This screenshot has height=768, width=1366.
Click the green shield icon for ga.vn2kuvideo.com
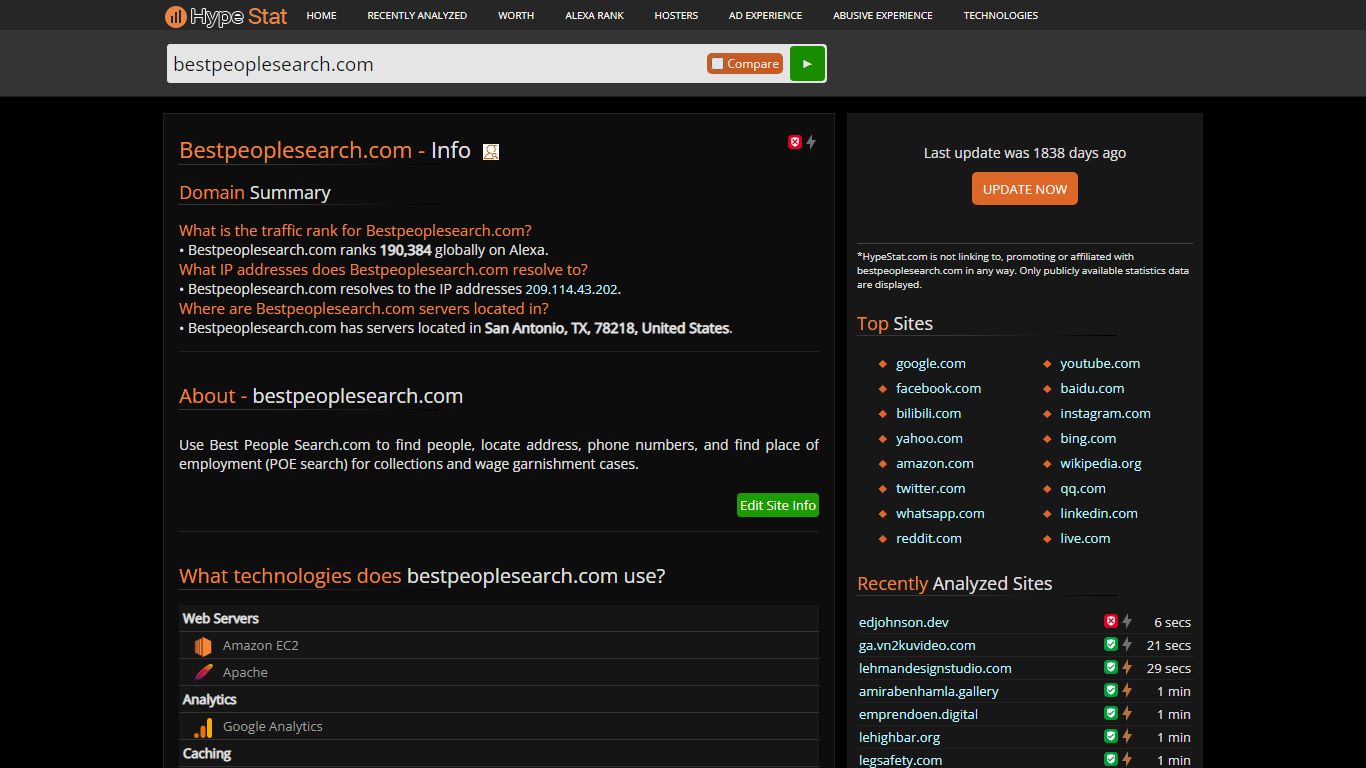pyautogui.click(x=1110, y=644)
